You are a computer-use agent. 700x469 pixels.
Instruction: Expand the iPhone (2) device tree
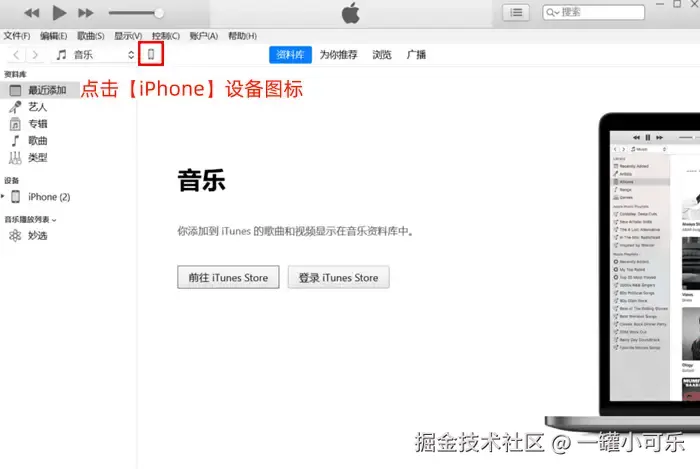pyautogui.click(x=3, y=196)
